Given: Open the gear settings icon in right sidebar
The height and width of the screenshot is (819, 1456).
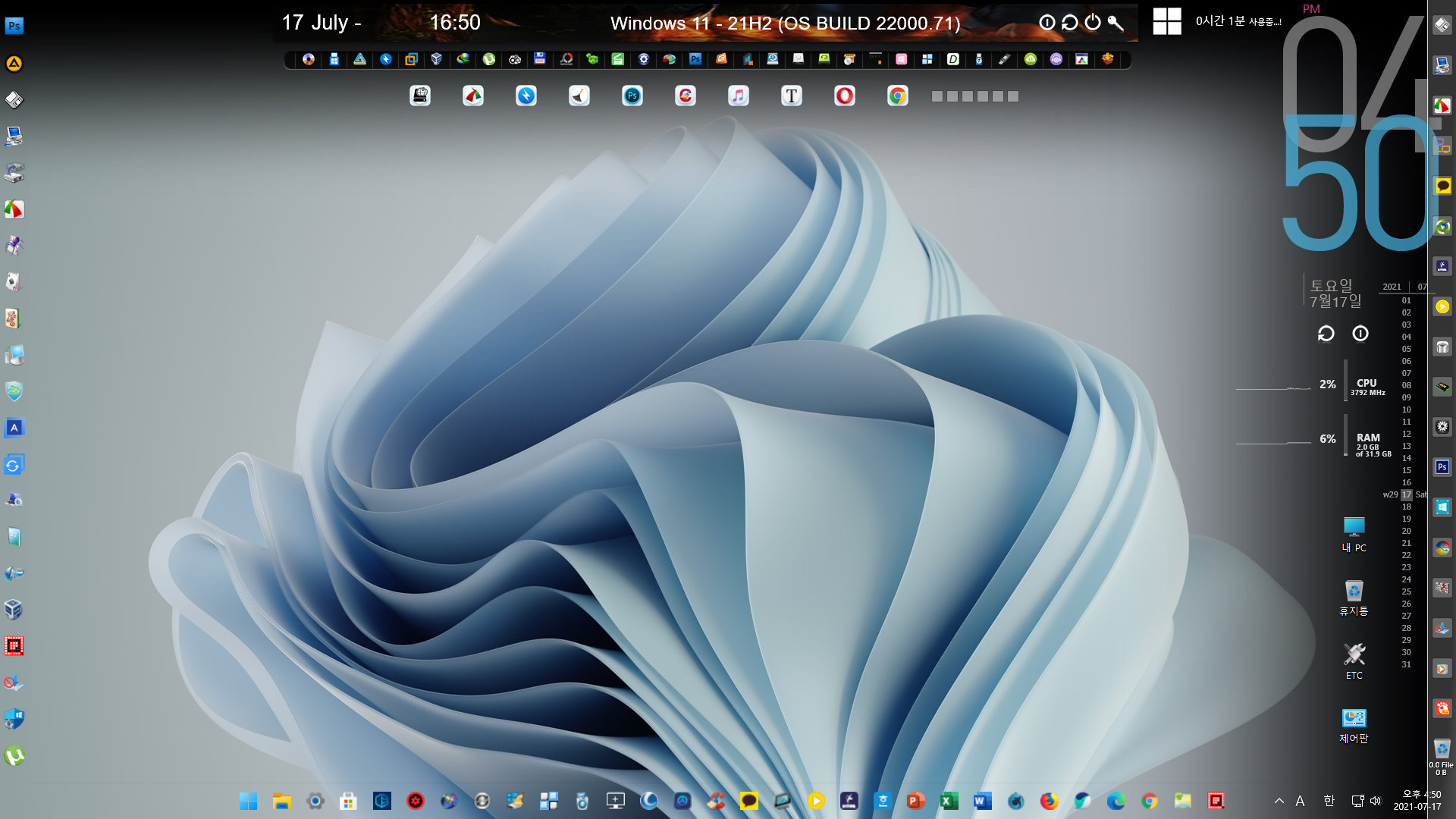Looking at the screenshot, I should click(x=1442, y=427).
